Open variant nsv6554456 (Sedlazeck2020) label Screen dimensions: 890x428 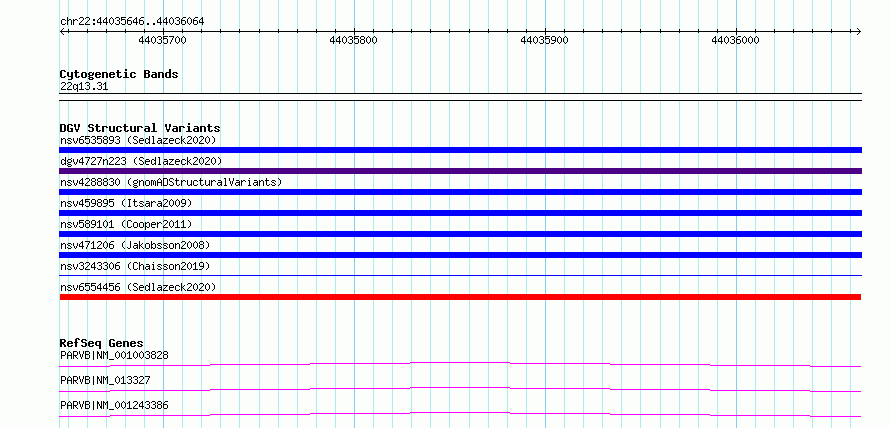[138, 287]
